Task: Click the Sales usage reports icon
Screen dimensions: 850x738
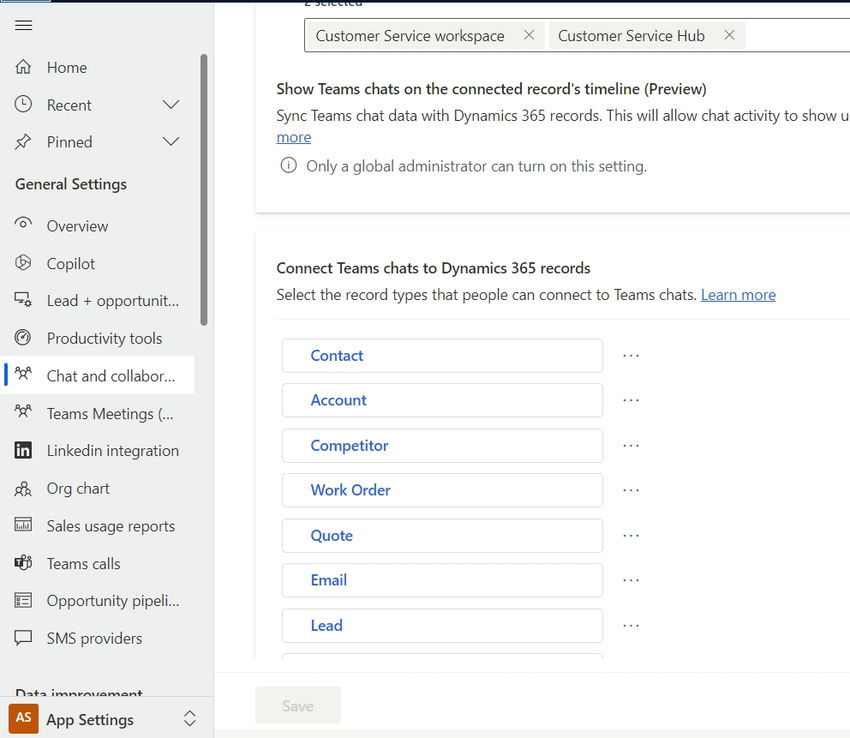Action: click(x=24, y=526)
